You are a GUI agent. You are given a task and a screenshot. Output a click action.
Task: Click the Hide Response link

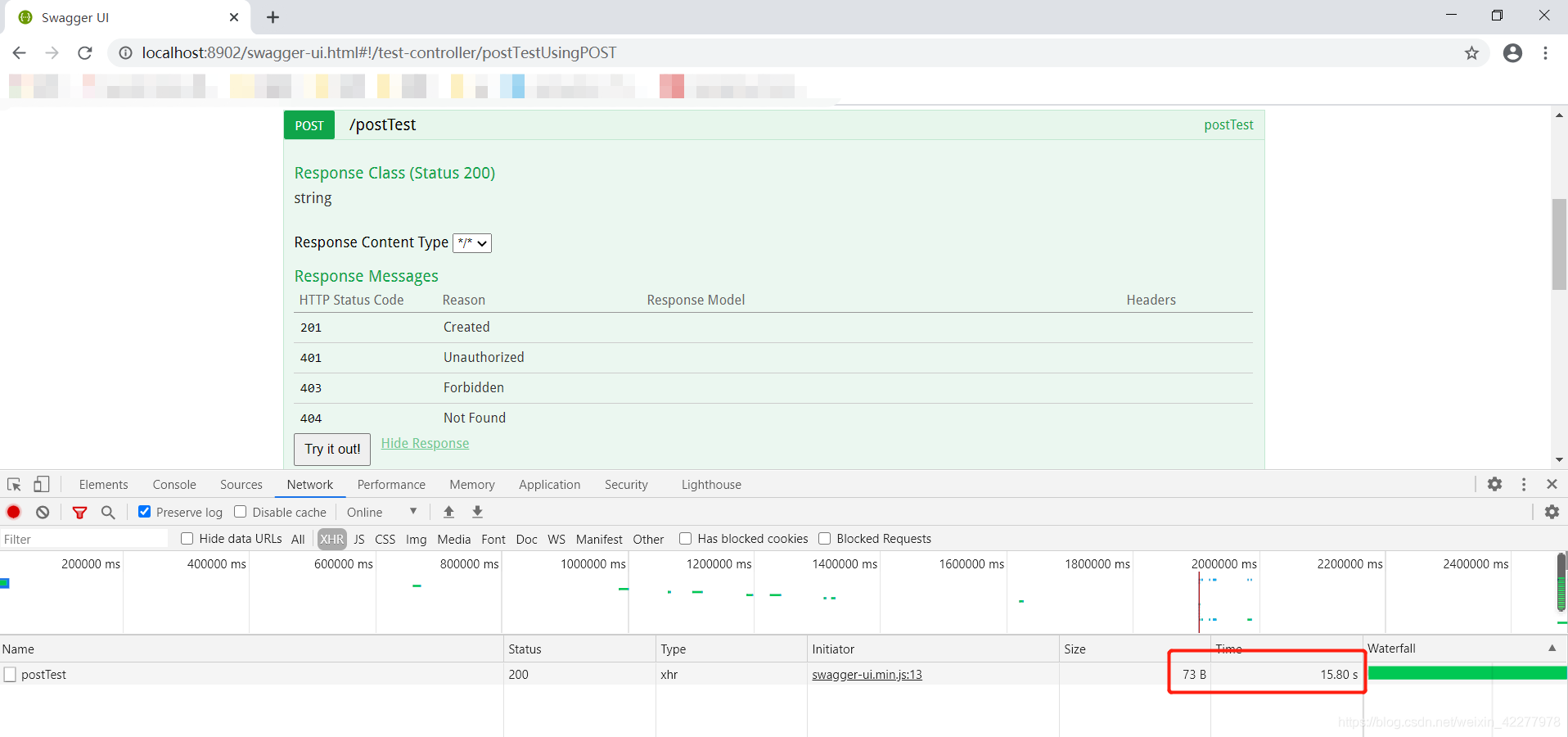click(x=425, y=443)
